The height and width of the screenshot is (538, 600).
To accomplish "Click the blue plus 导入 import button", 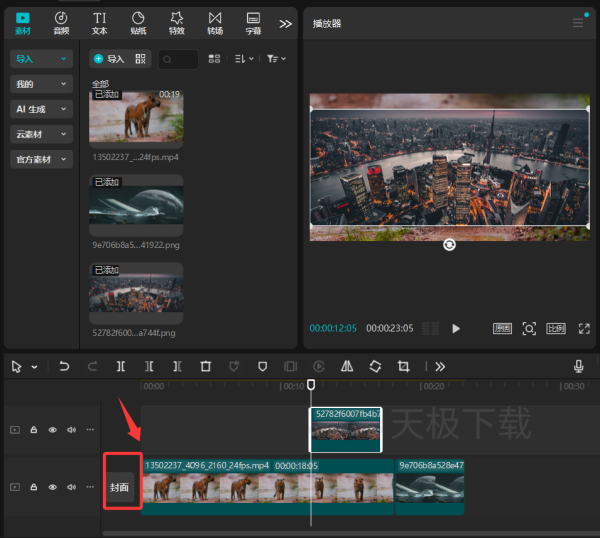I will coord(109,59).
